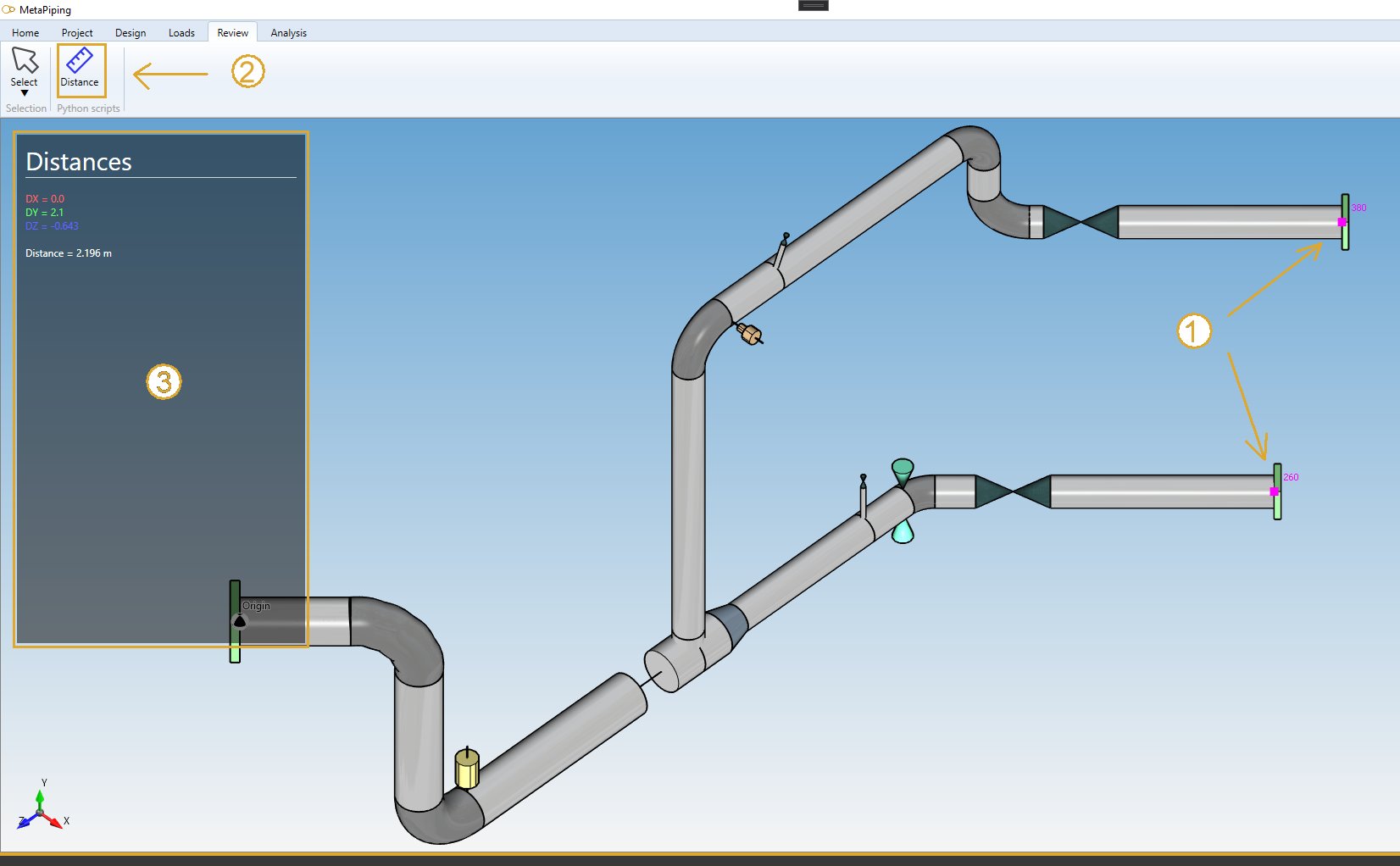Open the Home ribbon tab

coord(25,32)
